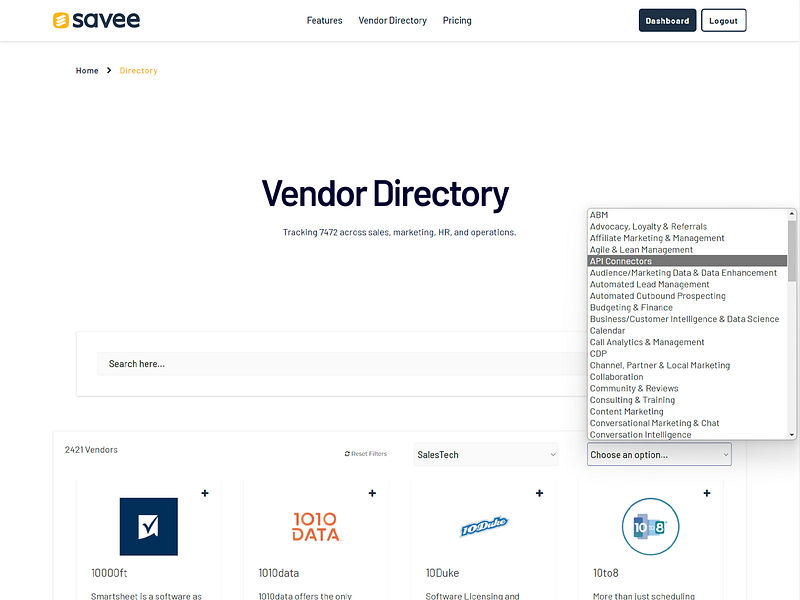
Task: Select Advocacy, Loyalty & Referrals option
Action: click(x=687, y=227)
